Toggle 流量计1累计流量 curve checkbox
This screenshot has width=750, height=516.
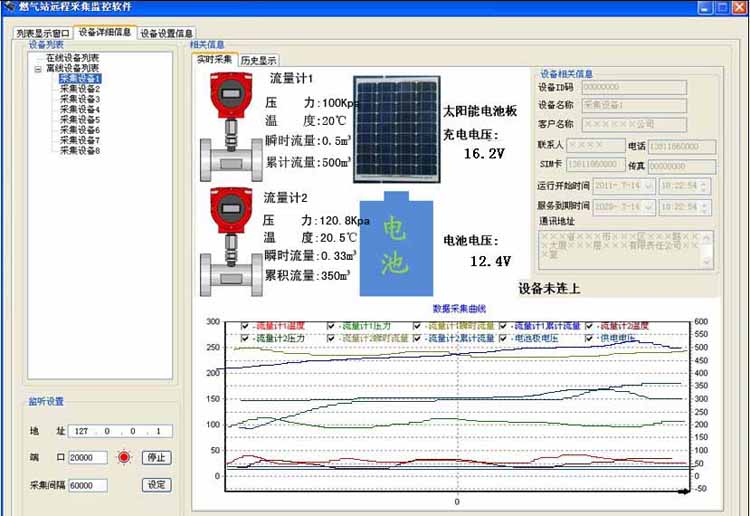click(x=503, y=326)
